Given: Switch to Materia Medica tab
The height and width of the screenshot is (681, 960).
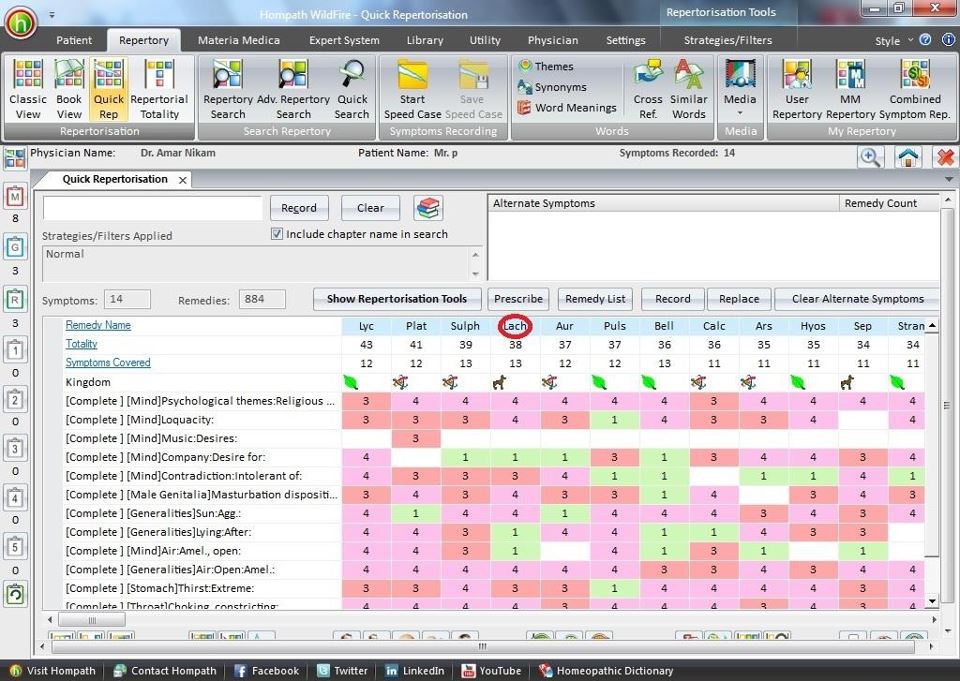Looking at the screenshot, I should pos(239,40).
